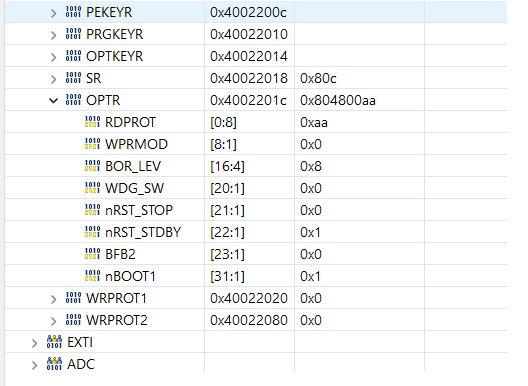528x386 pixels.
Task: Click the BOR_LEV bitfield icon
Action: click(x=92, y=166)
